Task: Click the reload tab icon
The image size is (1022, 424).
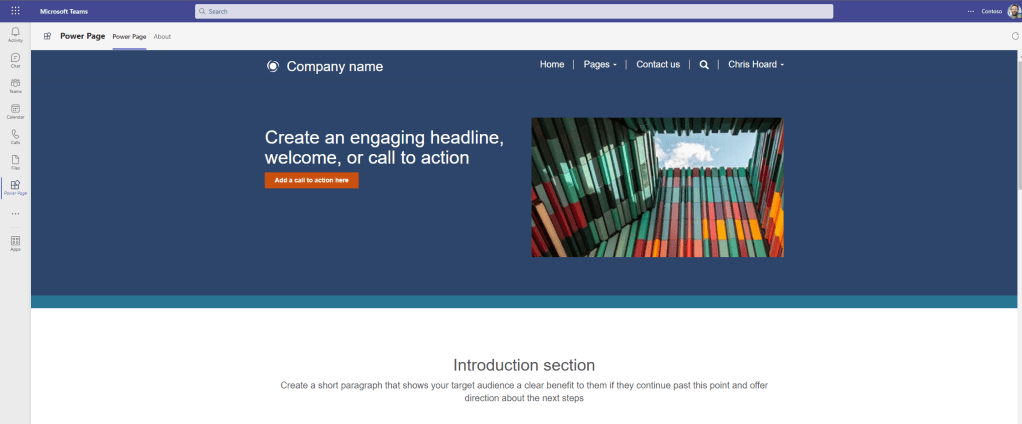Action: [x=1016, y=36]
